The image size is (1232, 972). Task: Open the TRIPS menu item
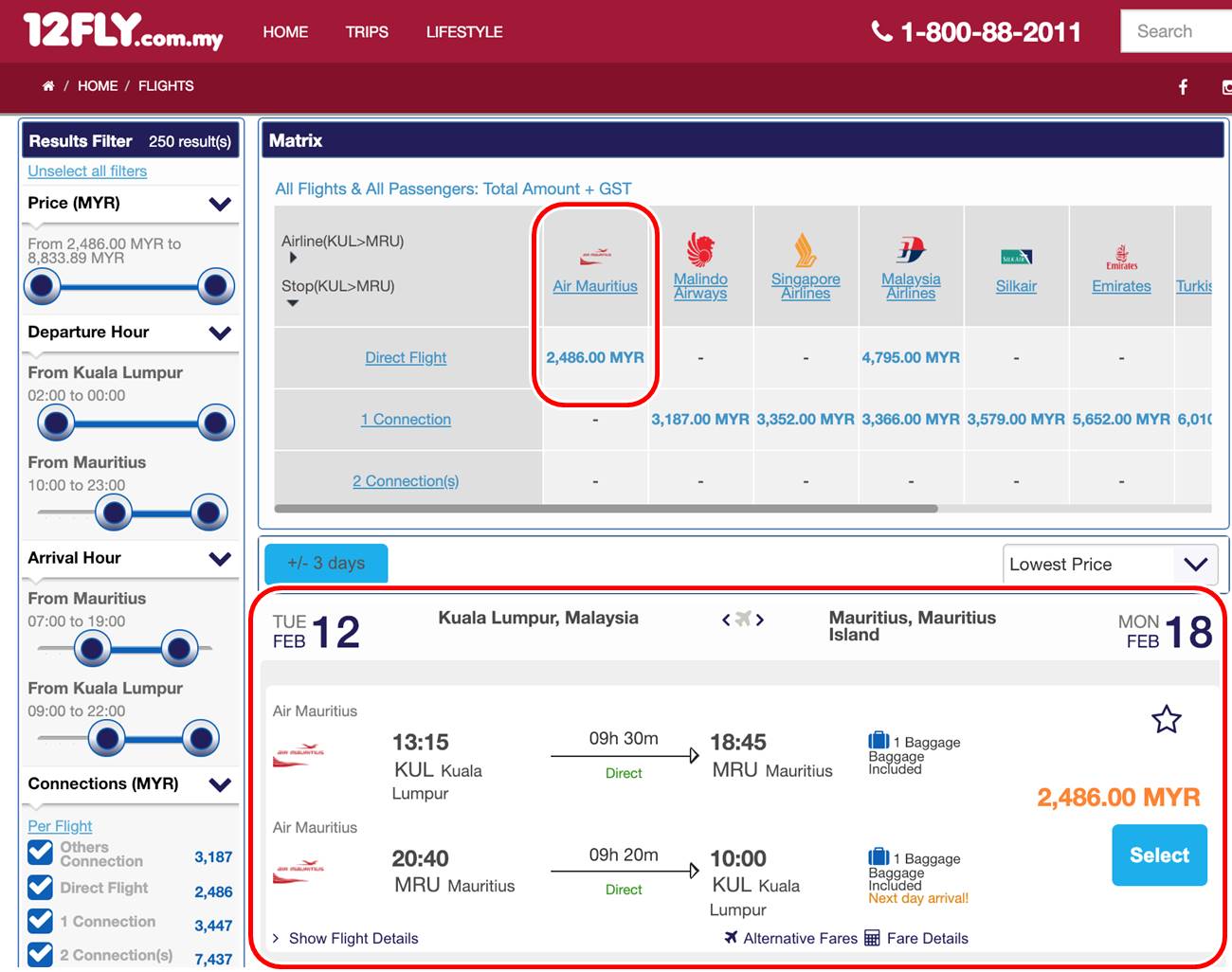tap(367, 32)
